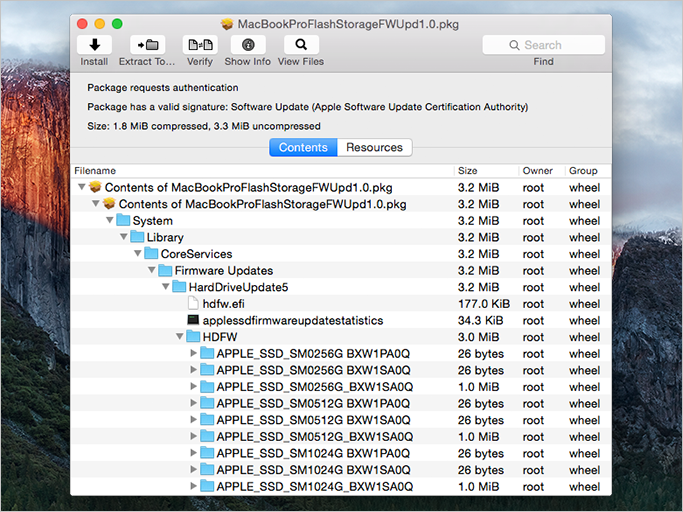Click the green zoom window button

[x=117, y=24]
